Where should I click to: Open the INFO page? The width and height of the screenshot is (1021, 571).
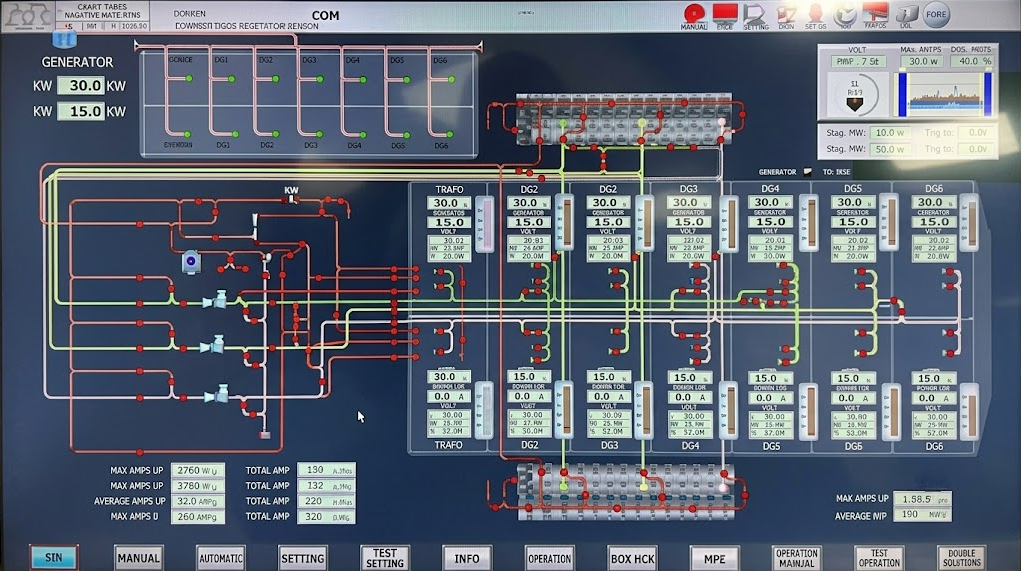coord(467,558)
